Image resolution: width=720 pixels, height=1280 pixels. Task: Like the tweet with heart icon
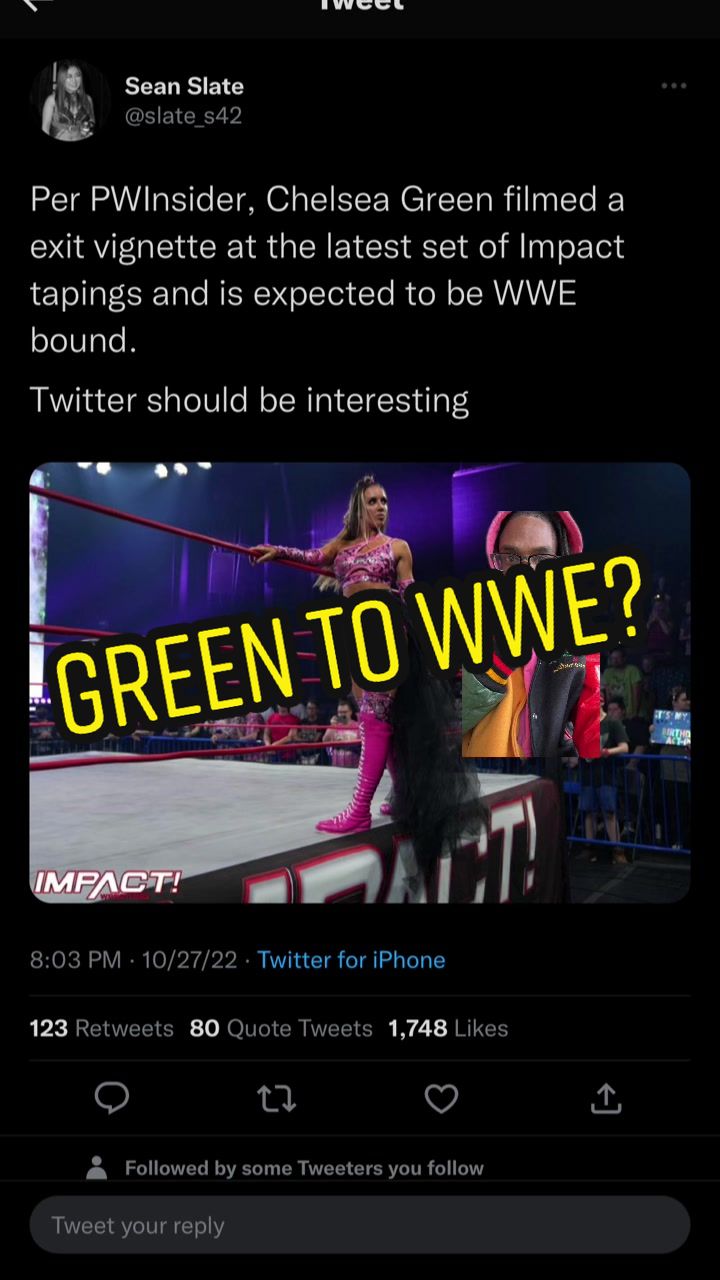pyautogui.click(x=441, y=1099)
